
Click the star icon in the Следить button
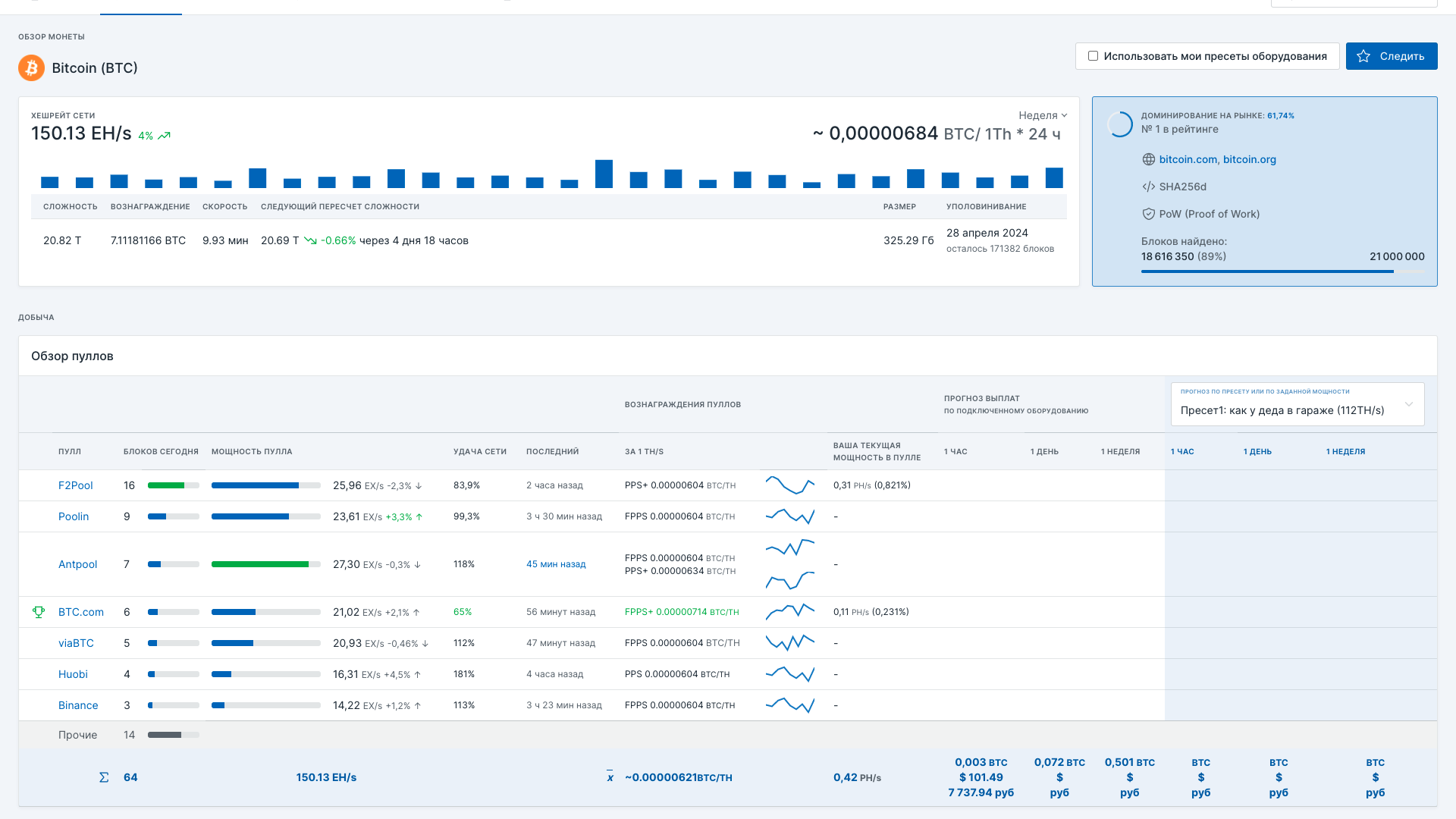pyautogui.click(x=1363, y=56)
